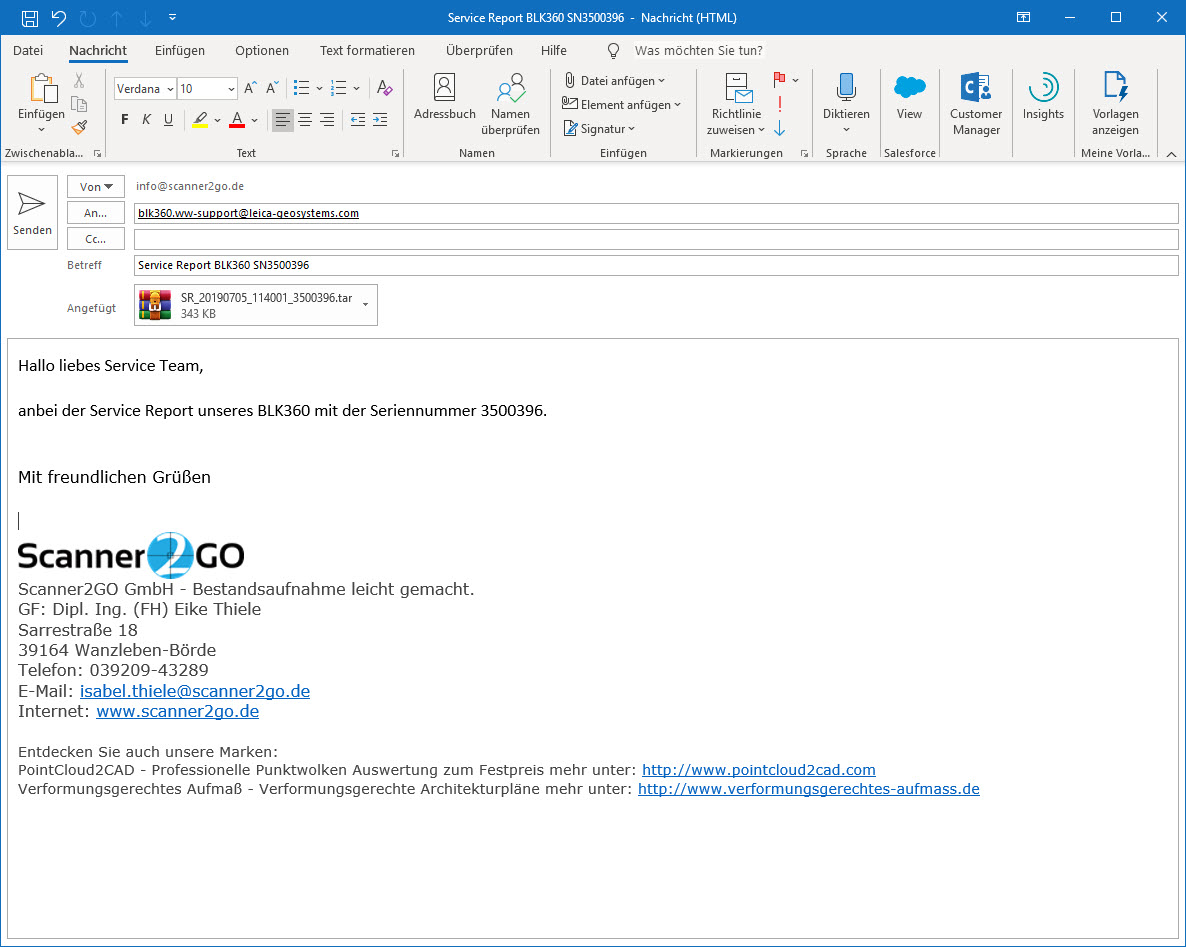
Task: Align text right
Action: 327,120
